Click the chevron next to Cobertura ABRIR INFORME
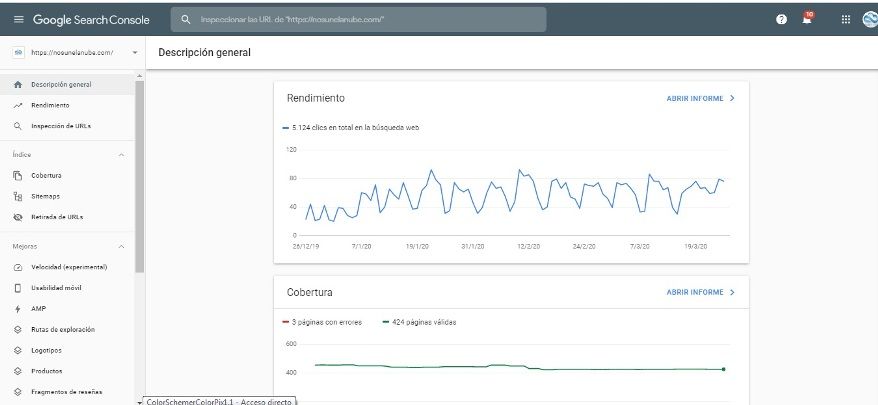878x405 pixels. 732,292
